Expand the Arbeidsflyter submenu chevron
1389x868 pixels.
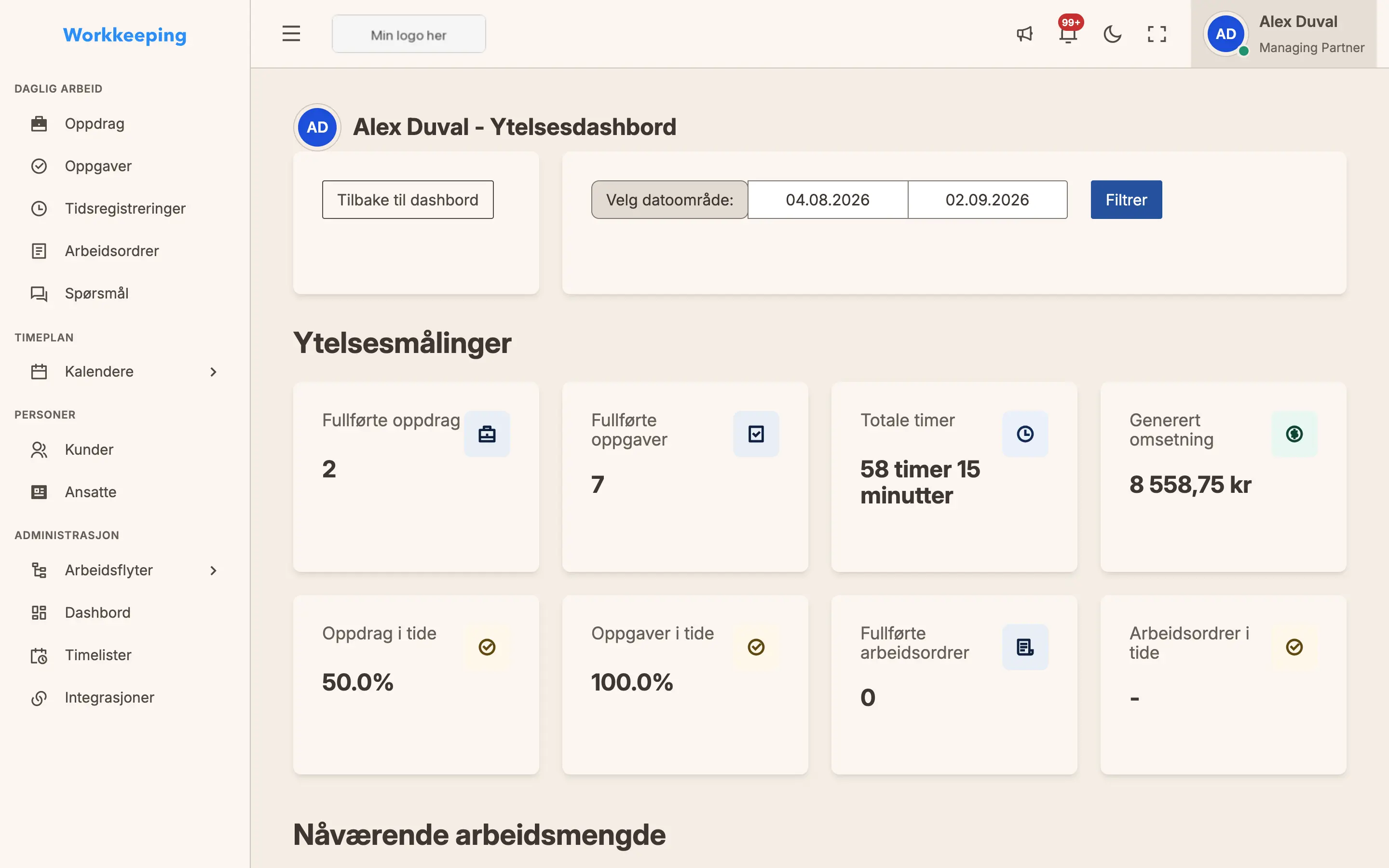click(213, 570)
